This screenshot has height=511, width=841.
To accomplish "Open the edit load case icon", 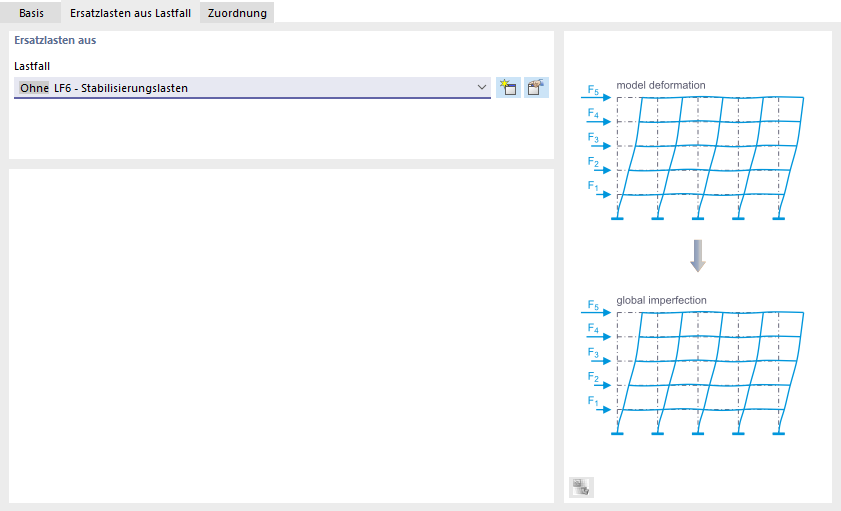I will pos(537,87).
